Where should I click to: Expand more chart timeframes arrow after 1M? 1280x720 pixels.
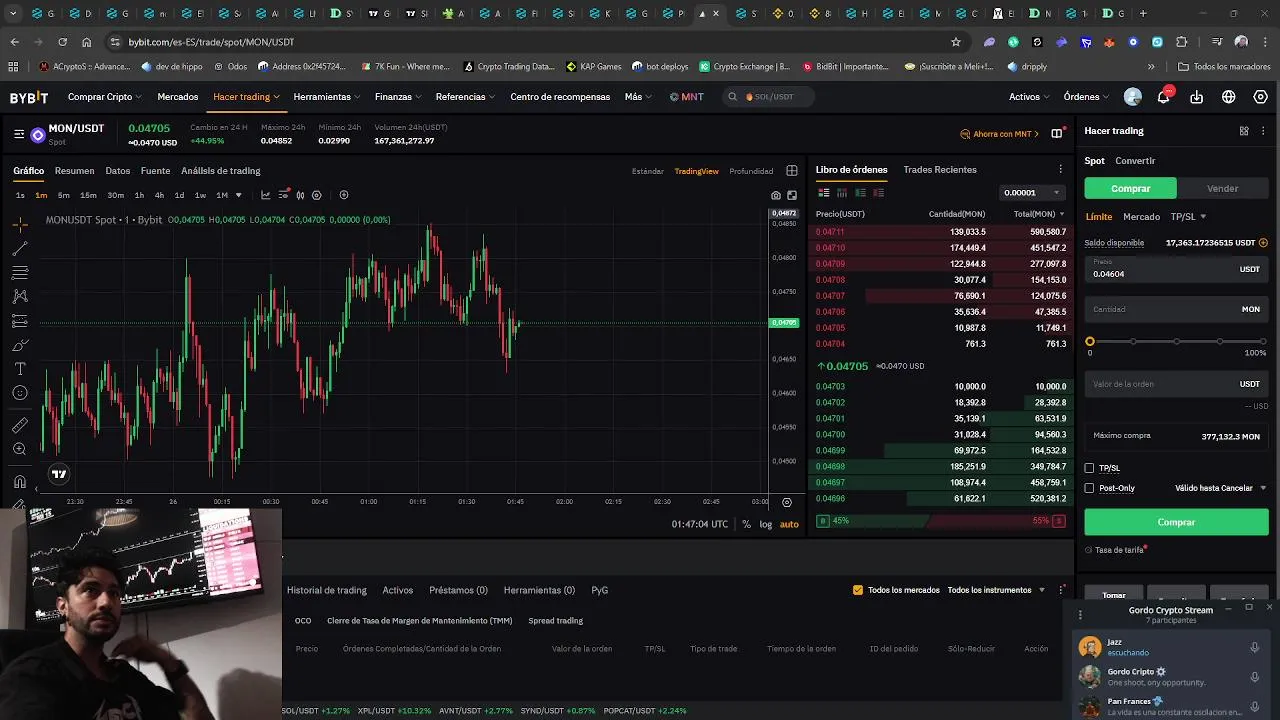(x=238, y=195)
